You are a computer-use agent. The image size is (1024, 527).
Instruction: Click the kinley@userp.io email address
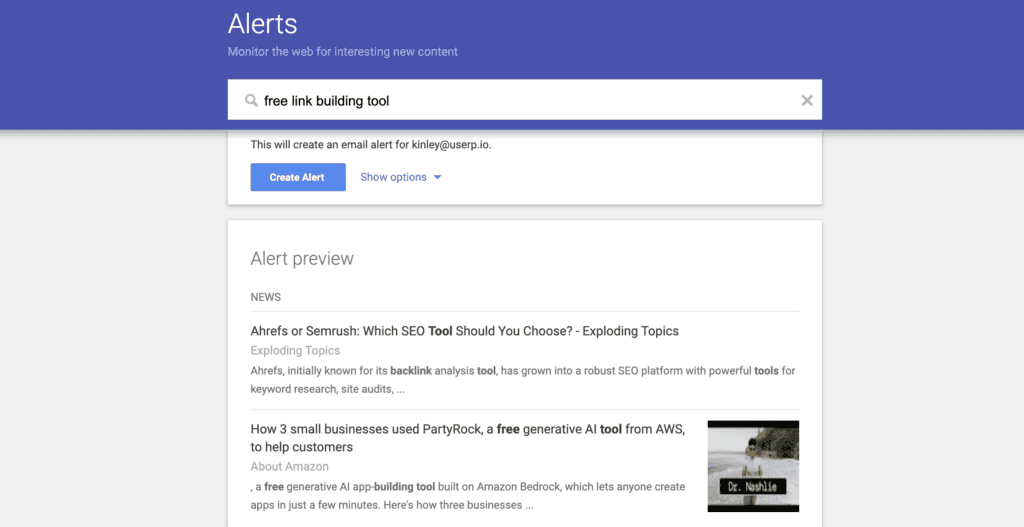coord(451,145)
